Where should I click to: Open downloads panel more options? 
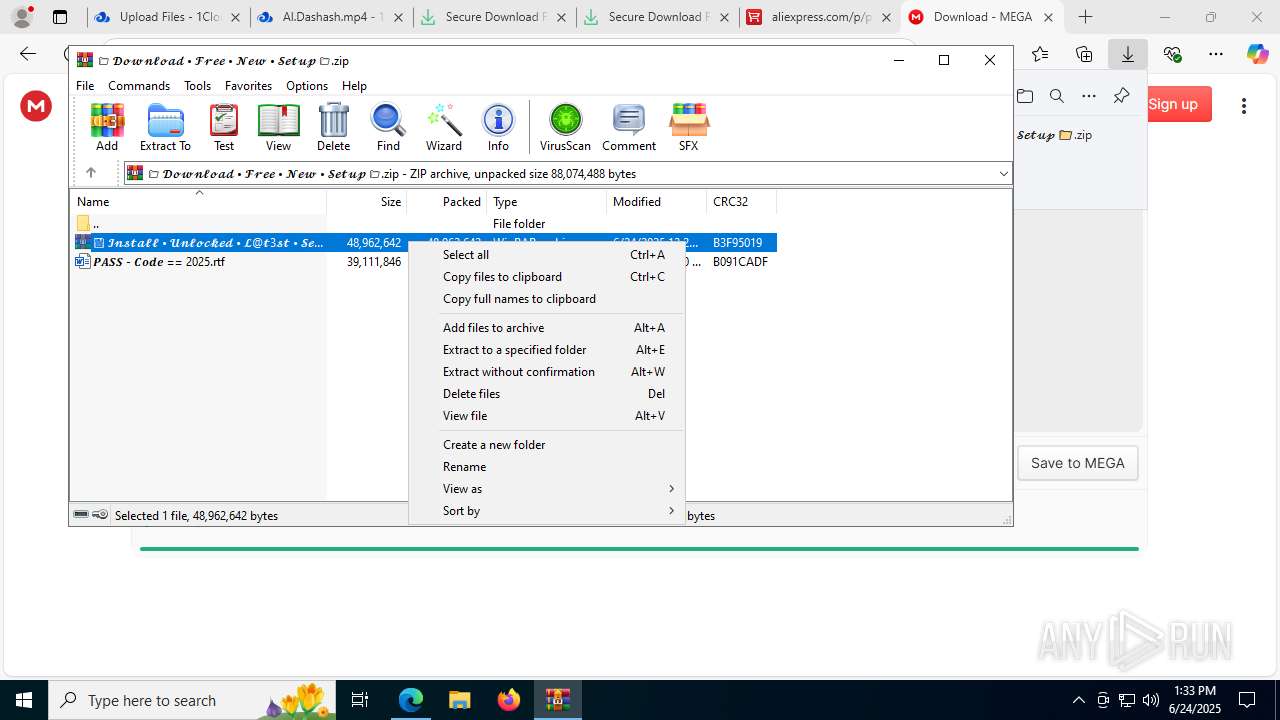coord(1089,96)
